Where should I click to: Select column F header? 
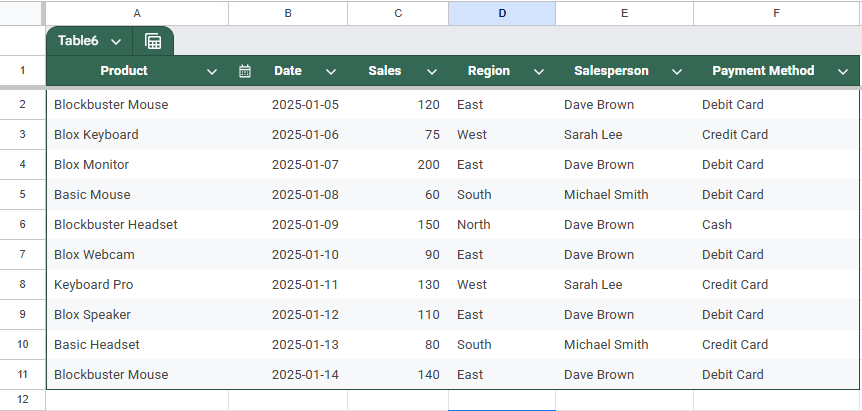(x=777, y=13)
